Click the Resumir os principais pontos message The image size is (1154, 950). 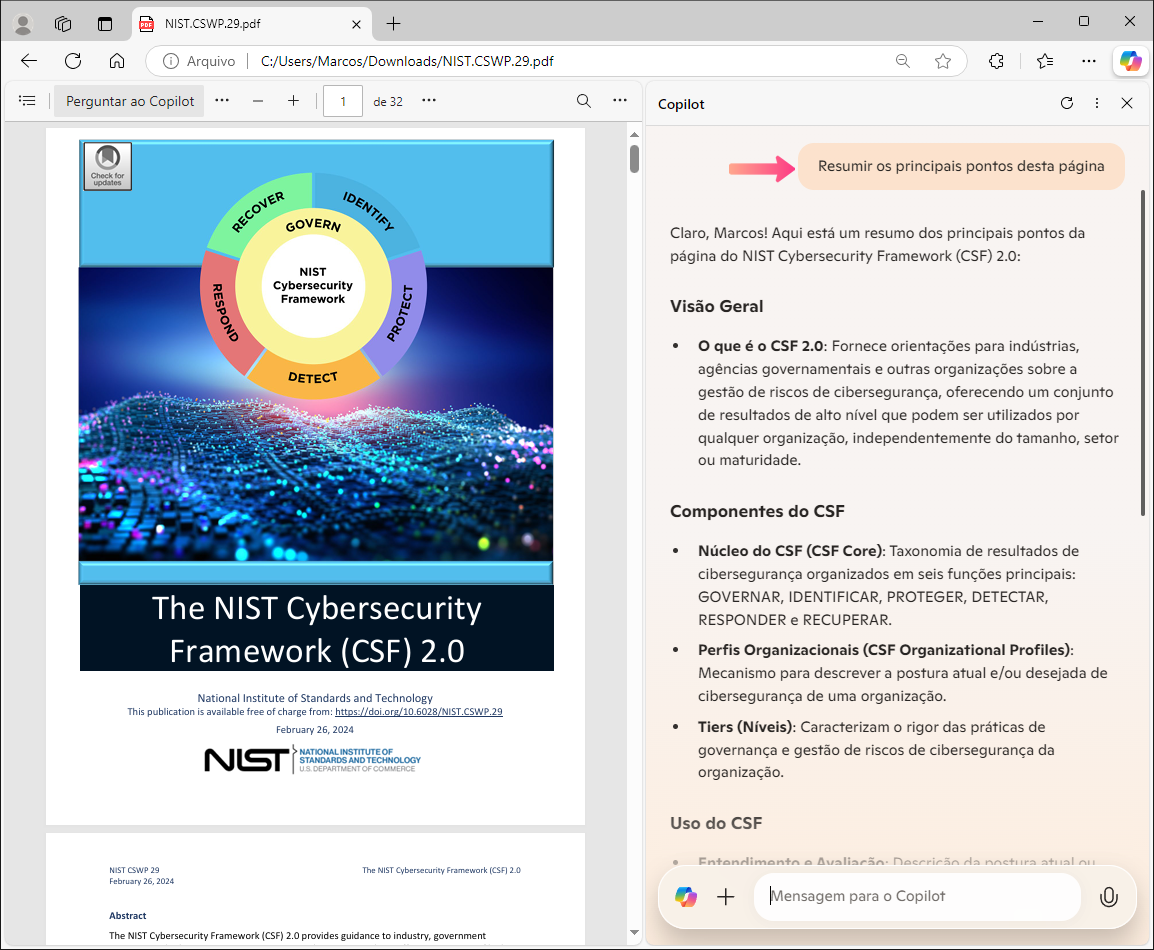tap(961, 166)
